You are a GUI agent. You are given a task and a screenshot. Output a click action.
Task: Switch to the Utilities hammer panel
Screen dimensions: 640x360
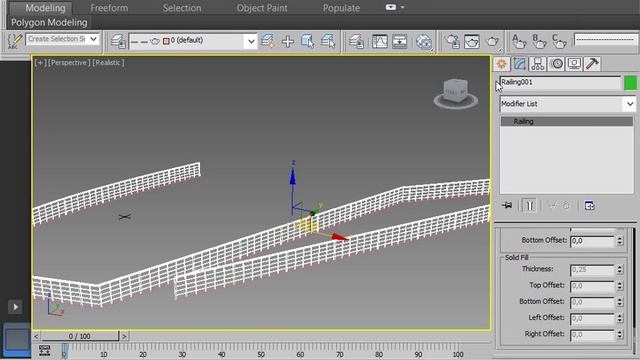(x=592, y=64)
